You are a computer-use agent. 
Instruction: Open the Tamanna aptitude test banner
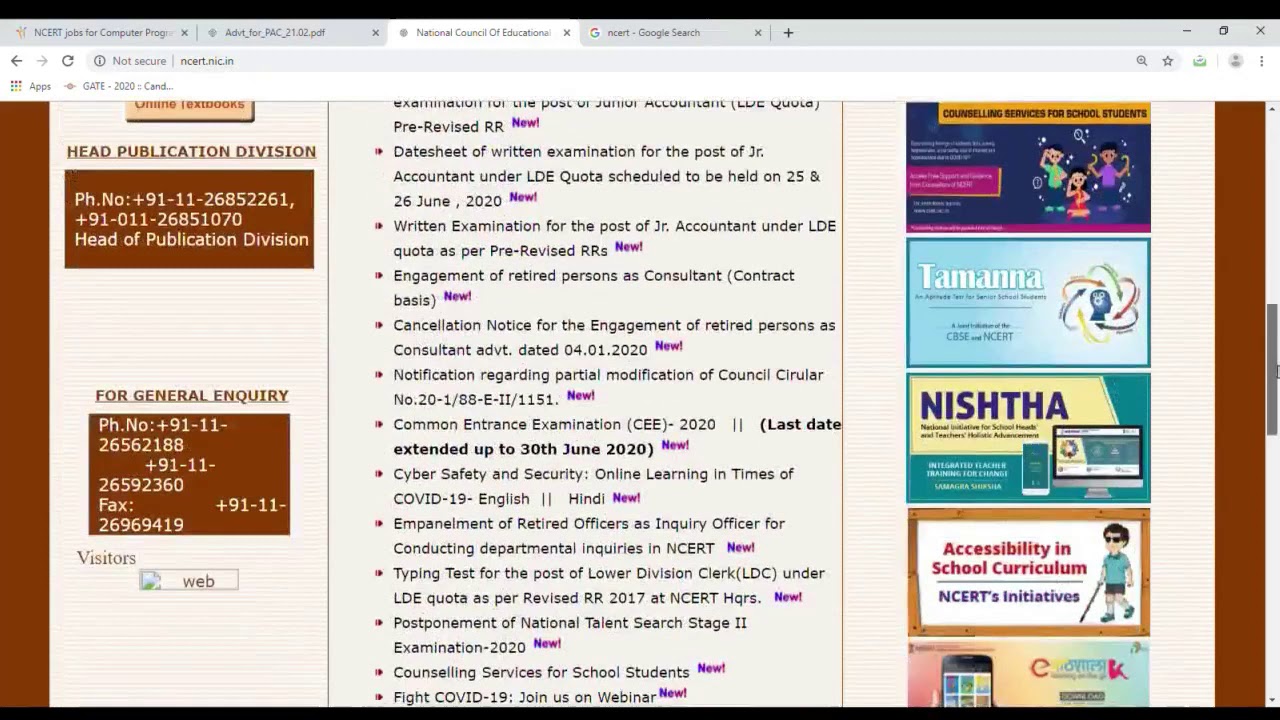[1028, 303]
